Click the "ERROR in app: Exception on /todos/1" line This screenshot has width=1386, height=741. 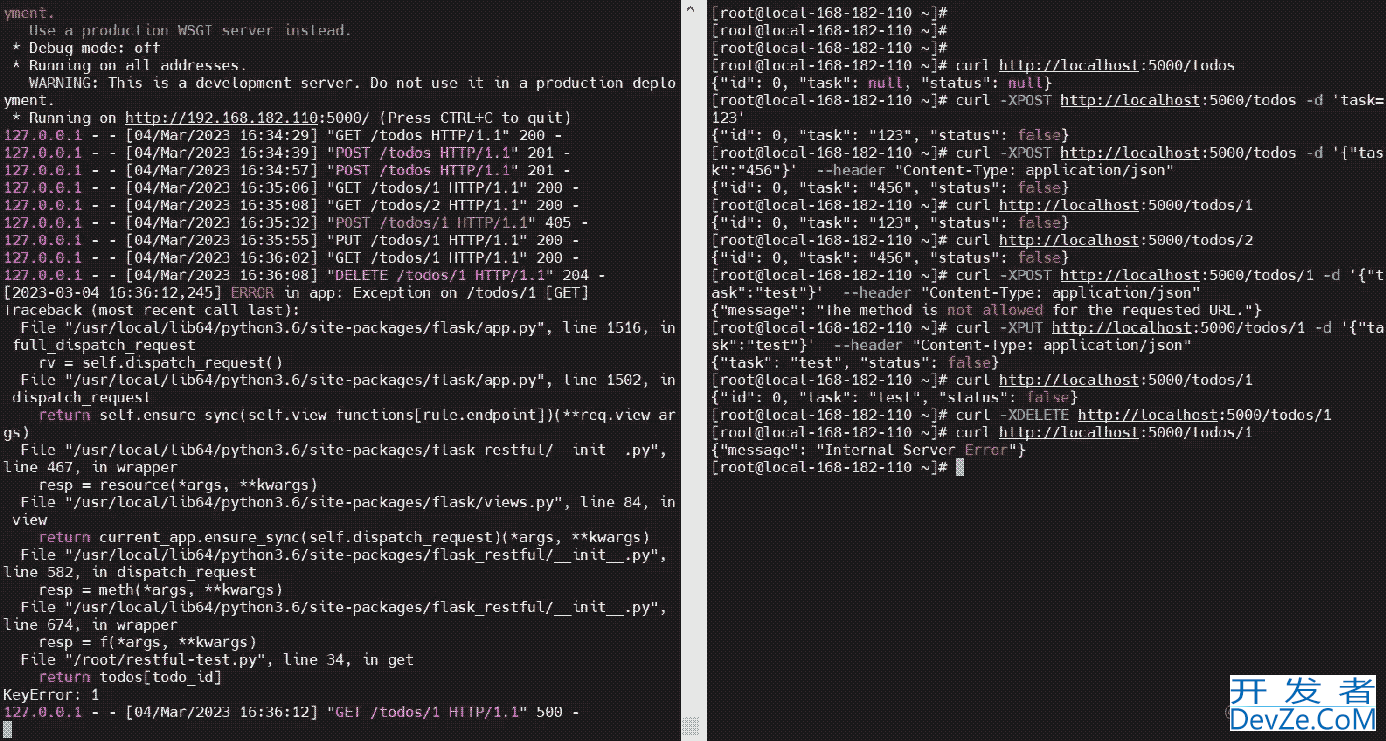click(296, 292)
